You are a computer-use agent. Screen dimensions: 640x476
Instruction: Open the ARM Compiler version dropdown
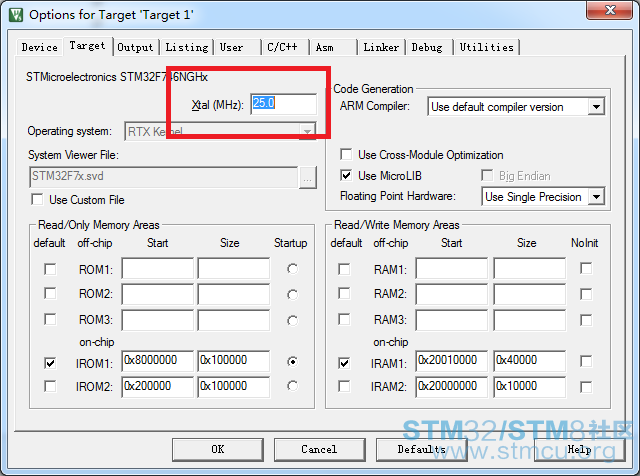596,107
